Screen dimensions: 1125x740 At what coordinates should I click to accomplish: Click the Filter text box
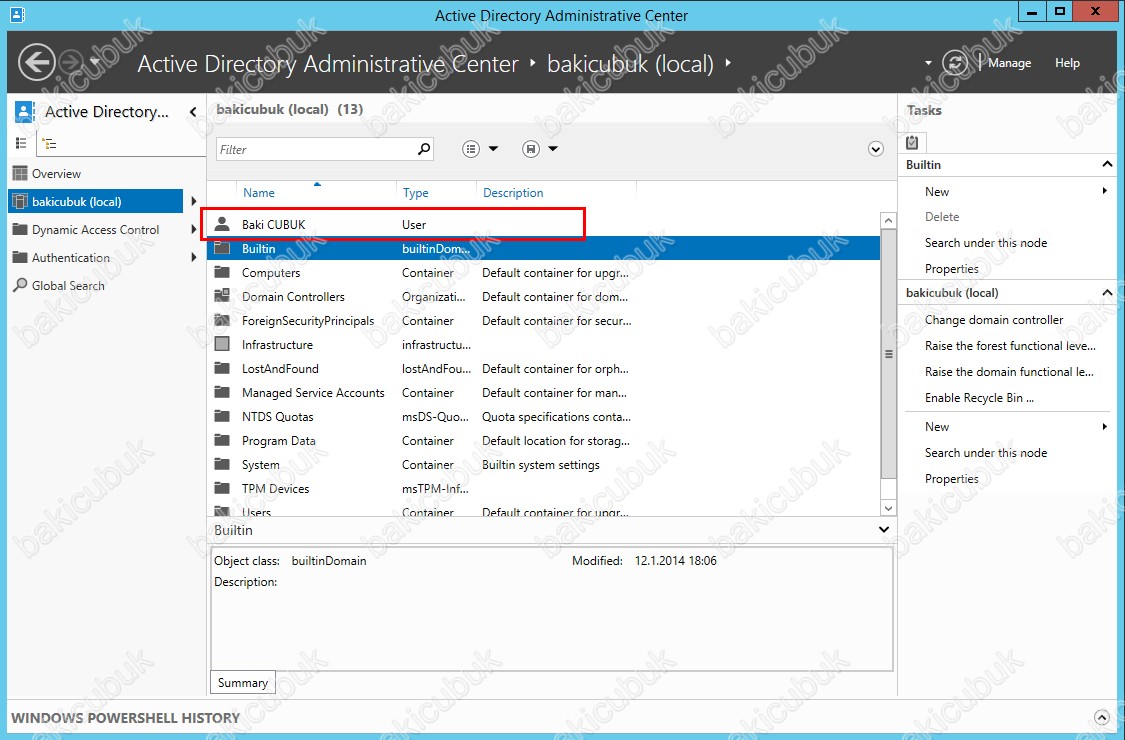coord(316,149)
